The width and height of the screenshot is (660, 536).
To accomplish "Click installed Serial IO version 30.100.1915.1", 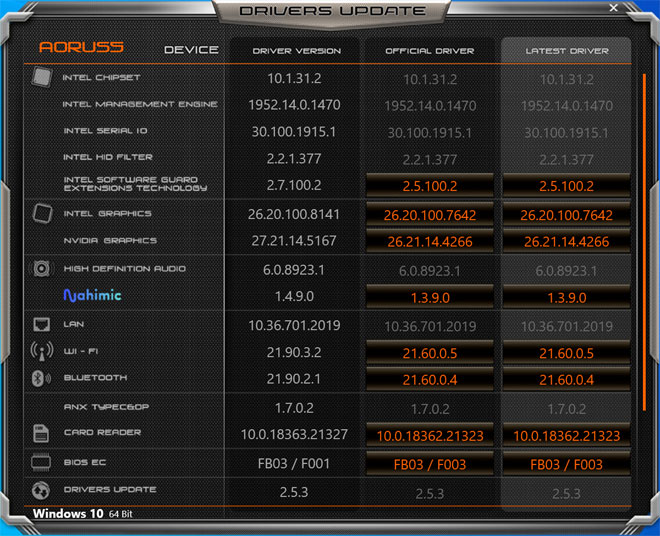I will point(294,131).
